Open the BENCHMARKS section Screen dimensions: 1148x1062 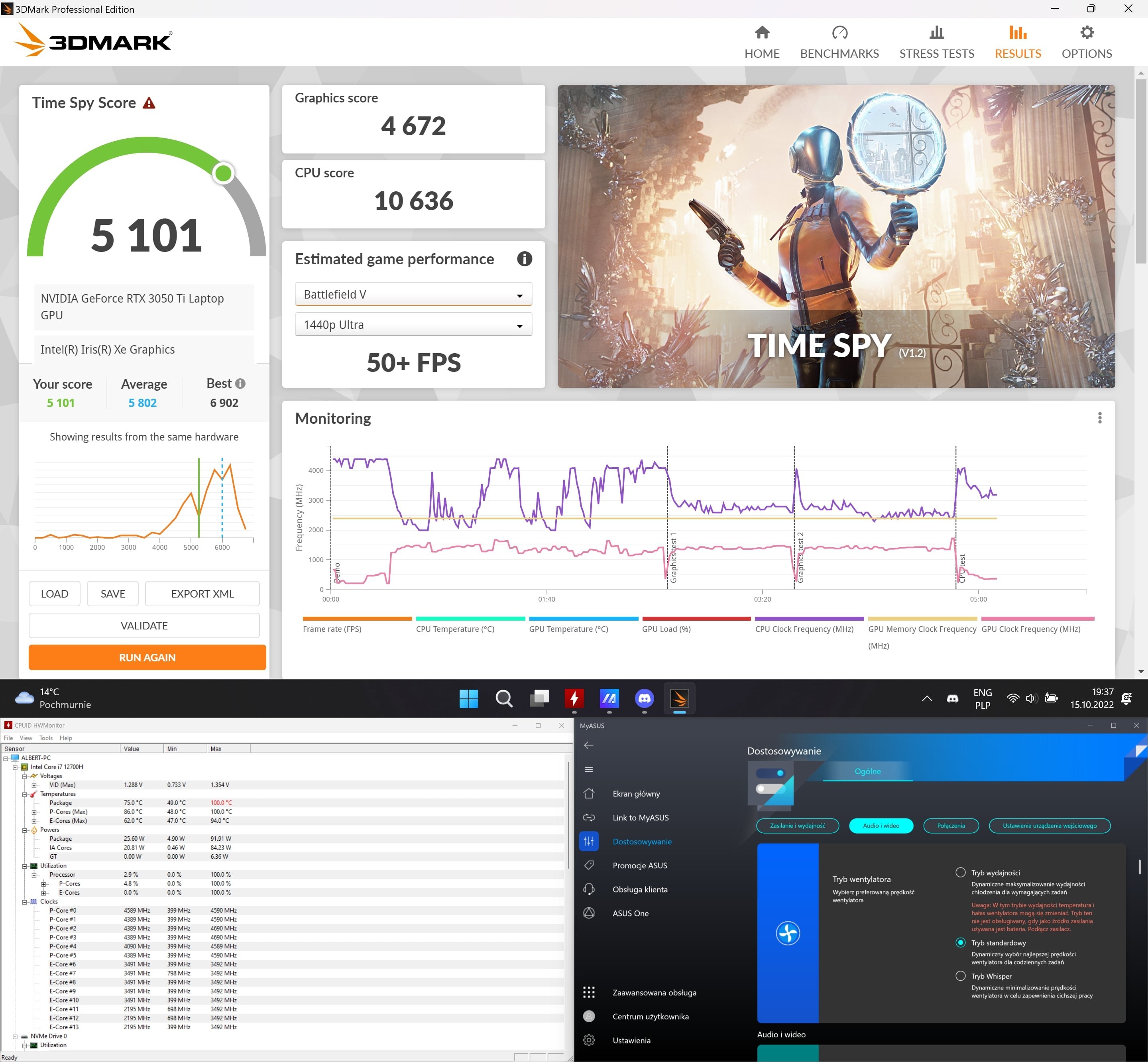tap(839, 42)
